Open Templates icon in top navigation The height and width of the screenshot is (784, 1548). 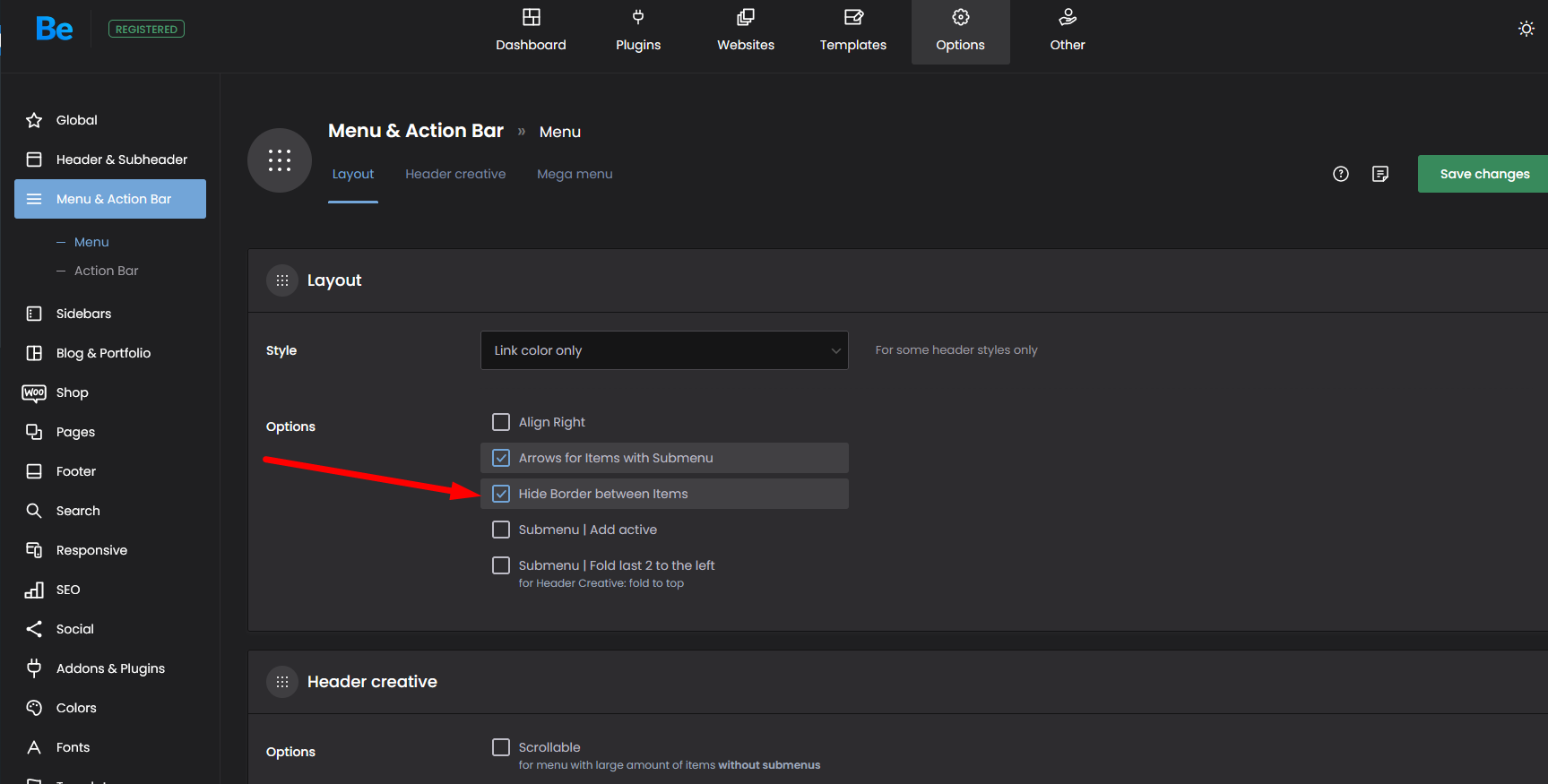click(853, 17)
